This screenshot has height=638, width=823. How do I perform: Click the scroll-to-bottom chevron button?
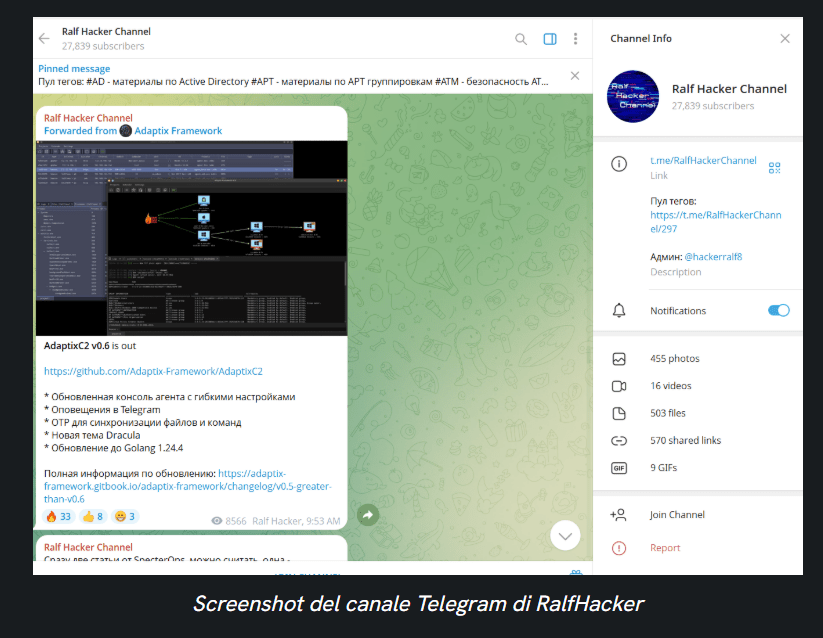pos(565,535)
